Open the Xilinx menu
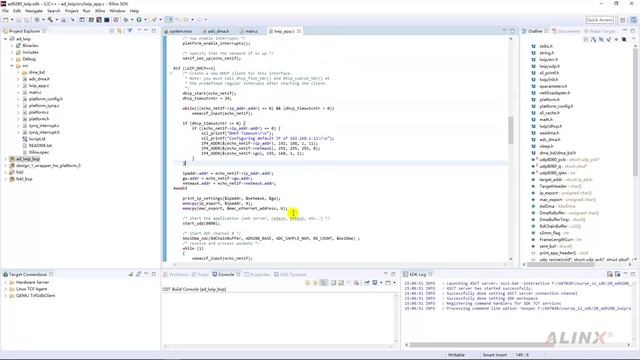The height and width of the screenshot is (360, 640). (100, 11)
